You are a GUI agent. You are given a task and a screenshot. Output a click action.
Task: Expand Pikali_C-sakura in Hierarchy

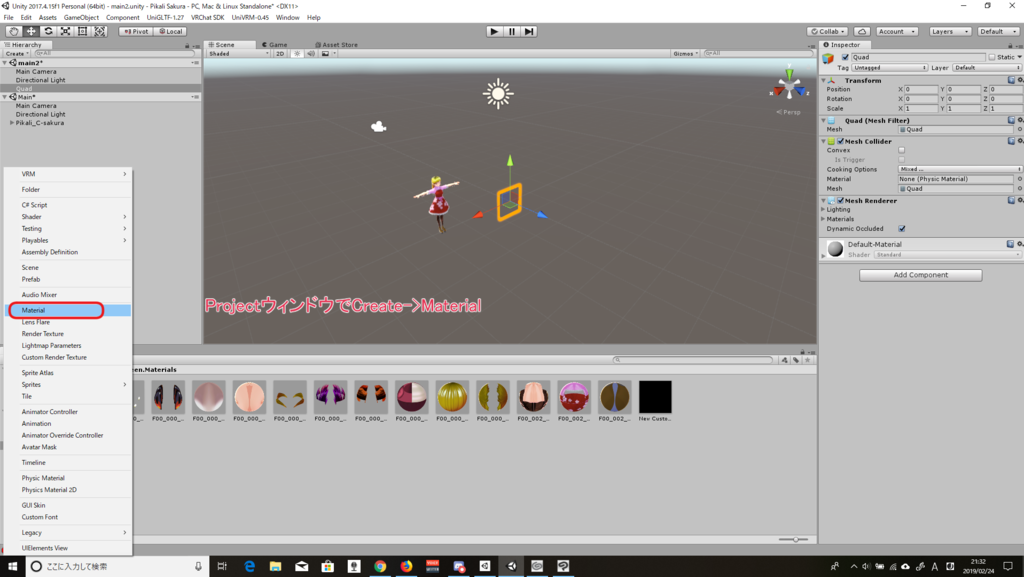pos(12,123)
